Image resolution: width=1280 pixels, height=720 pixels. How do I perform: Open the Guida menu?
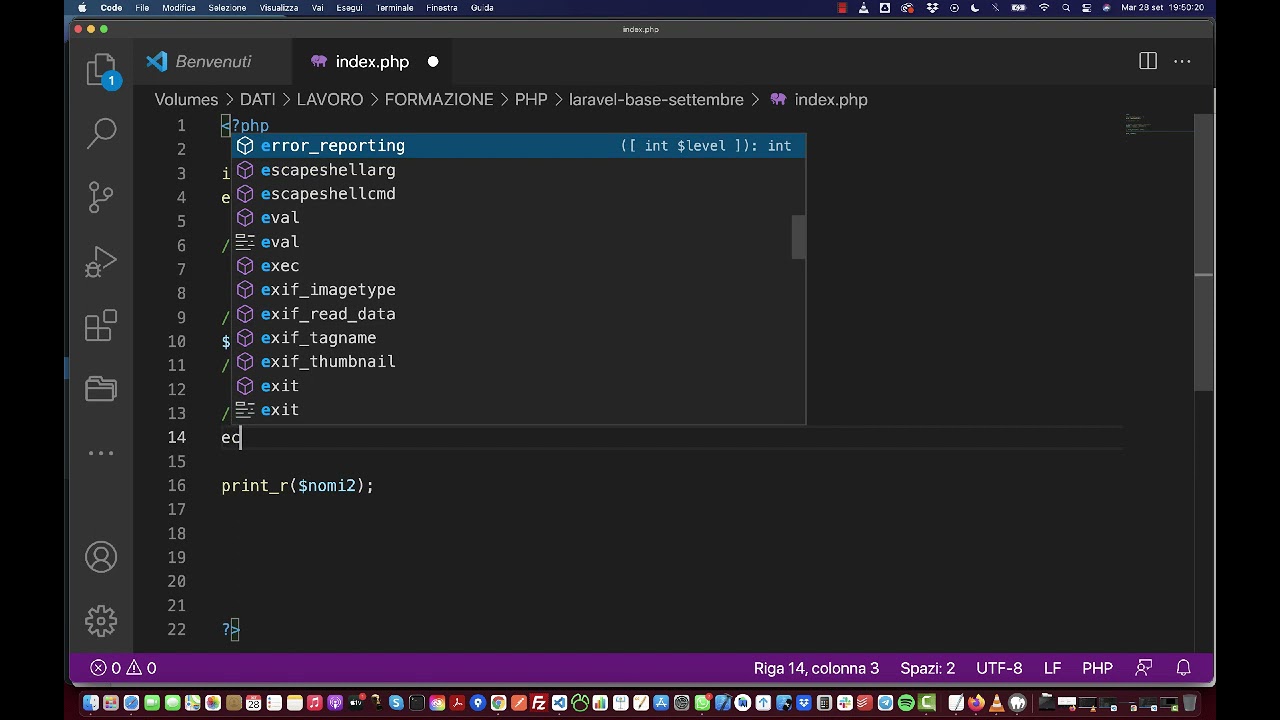point(482,7)
